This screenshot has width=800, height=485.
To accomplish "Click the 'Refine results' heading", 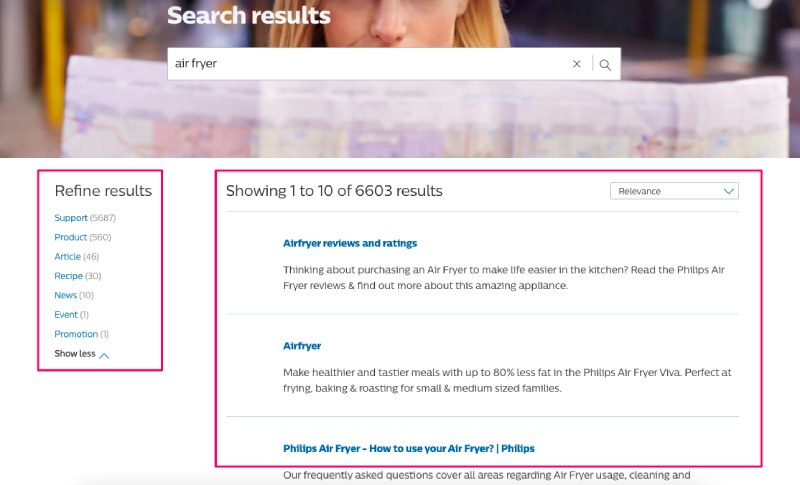I will 103,191.
